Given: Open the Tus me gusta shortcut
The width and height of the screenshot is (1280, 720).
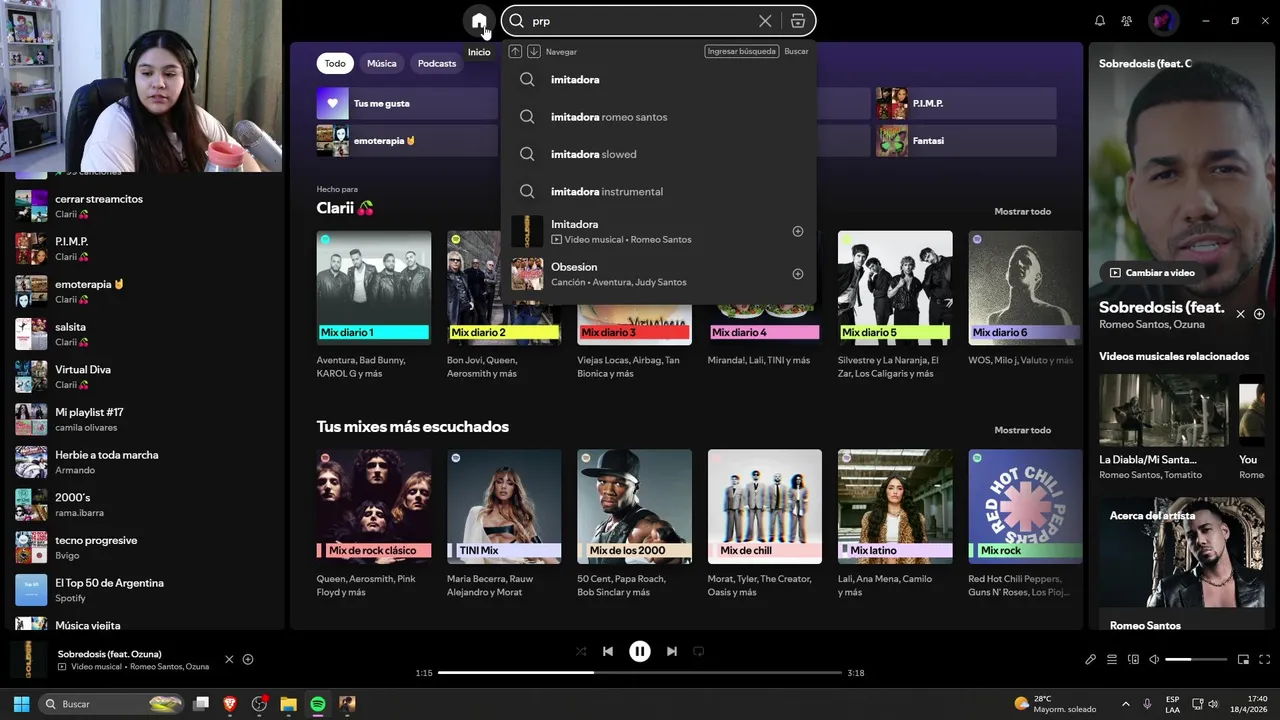Looking at the screenshot, I should tap(407, 103).
